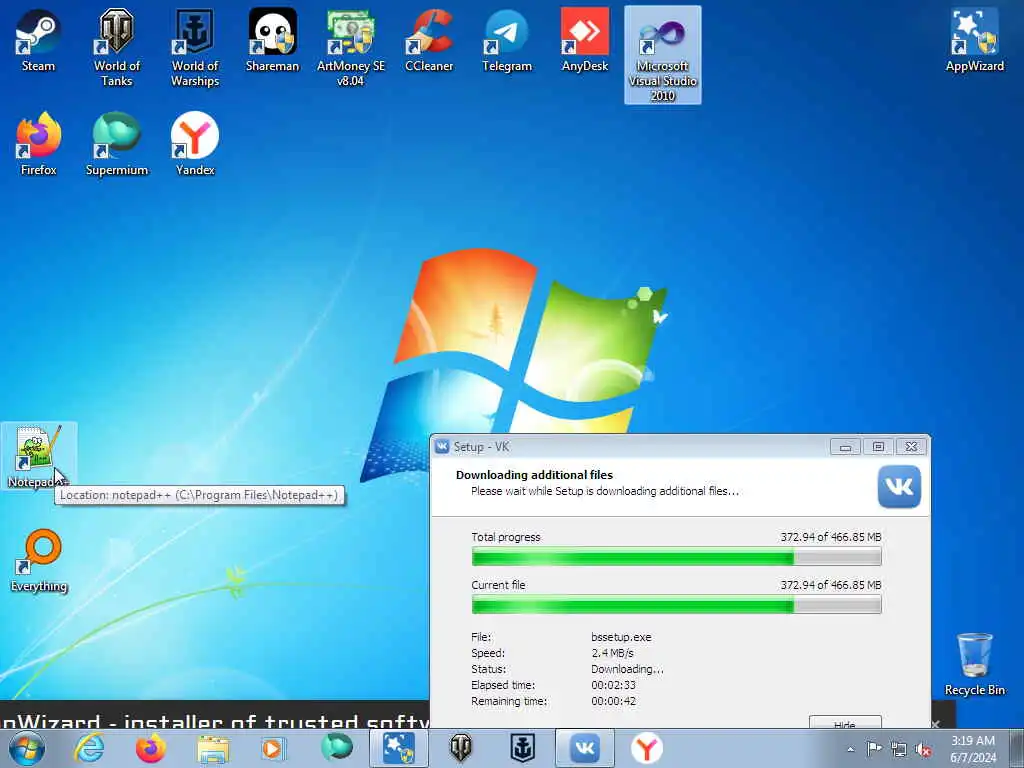The width and height of the screenshot is (1024, 768).
Task: Select ArtMoney SE v8.04 desktop icon
Action: [351, 47]
